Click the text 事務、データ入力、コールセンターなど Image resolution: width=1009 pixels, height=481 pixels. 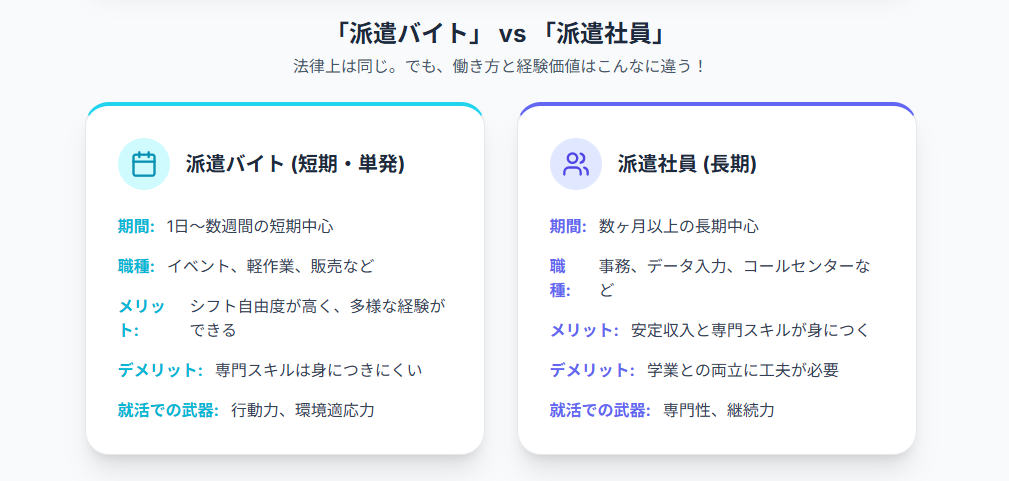click(x=734, y=277)
